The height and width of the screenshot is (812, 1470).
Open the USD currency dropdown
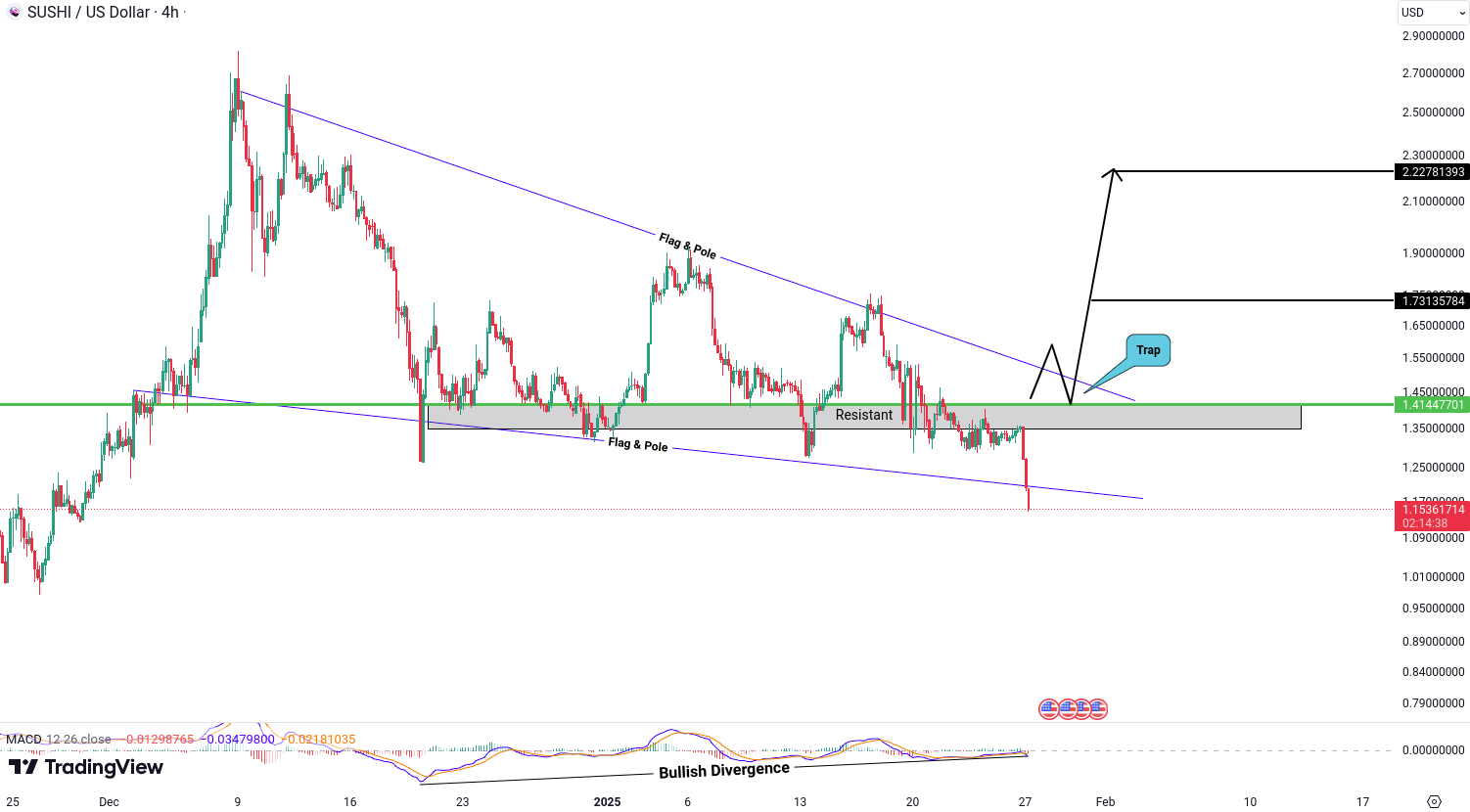(1432, 13)
